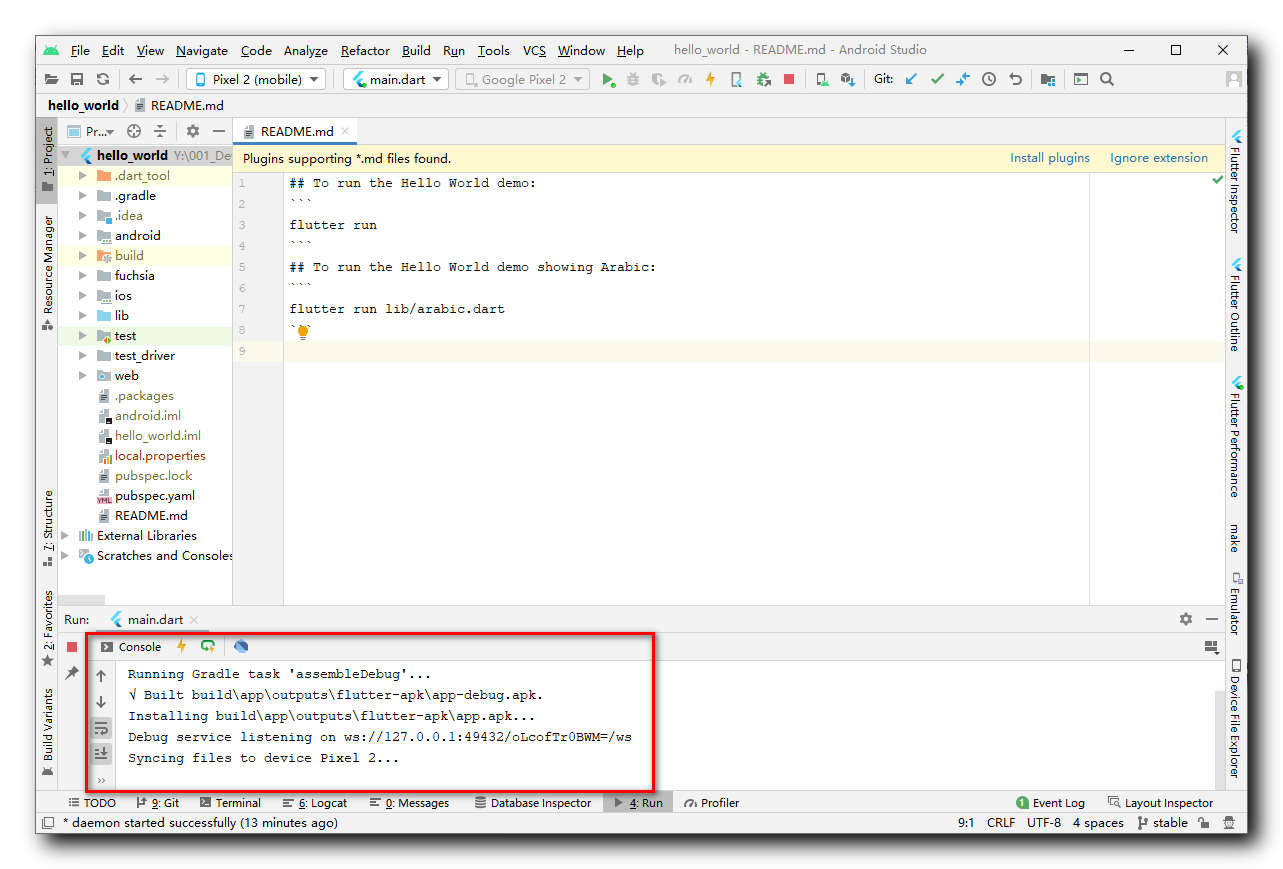The image size is (1283, 869).
Task: Click the scroll up arrow in console gutter
Action: 101,676
